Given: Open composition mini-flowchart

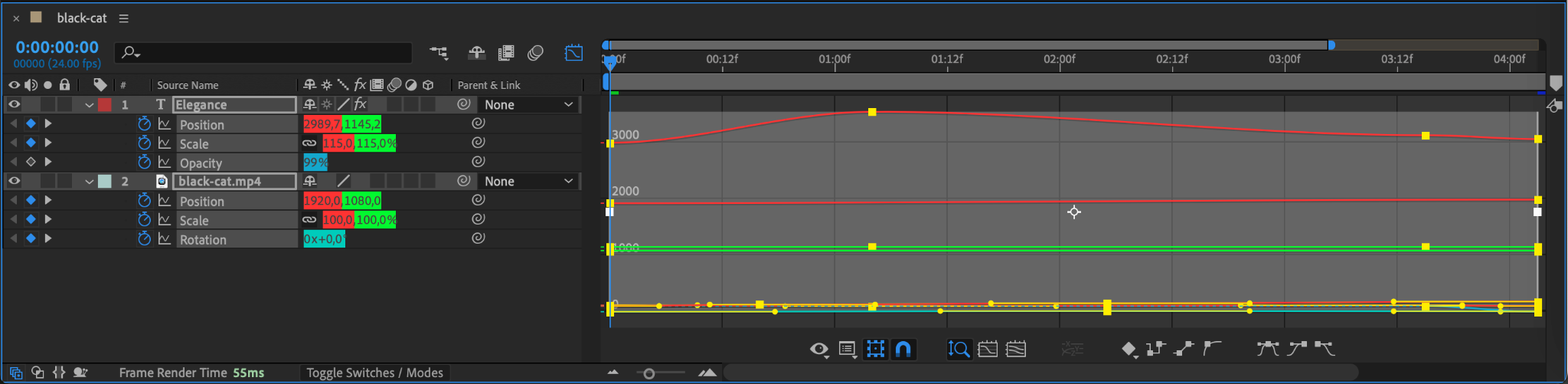Looking at the screenshot, I should point(439,52).
